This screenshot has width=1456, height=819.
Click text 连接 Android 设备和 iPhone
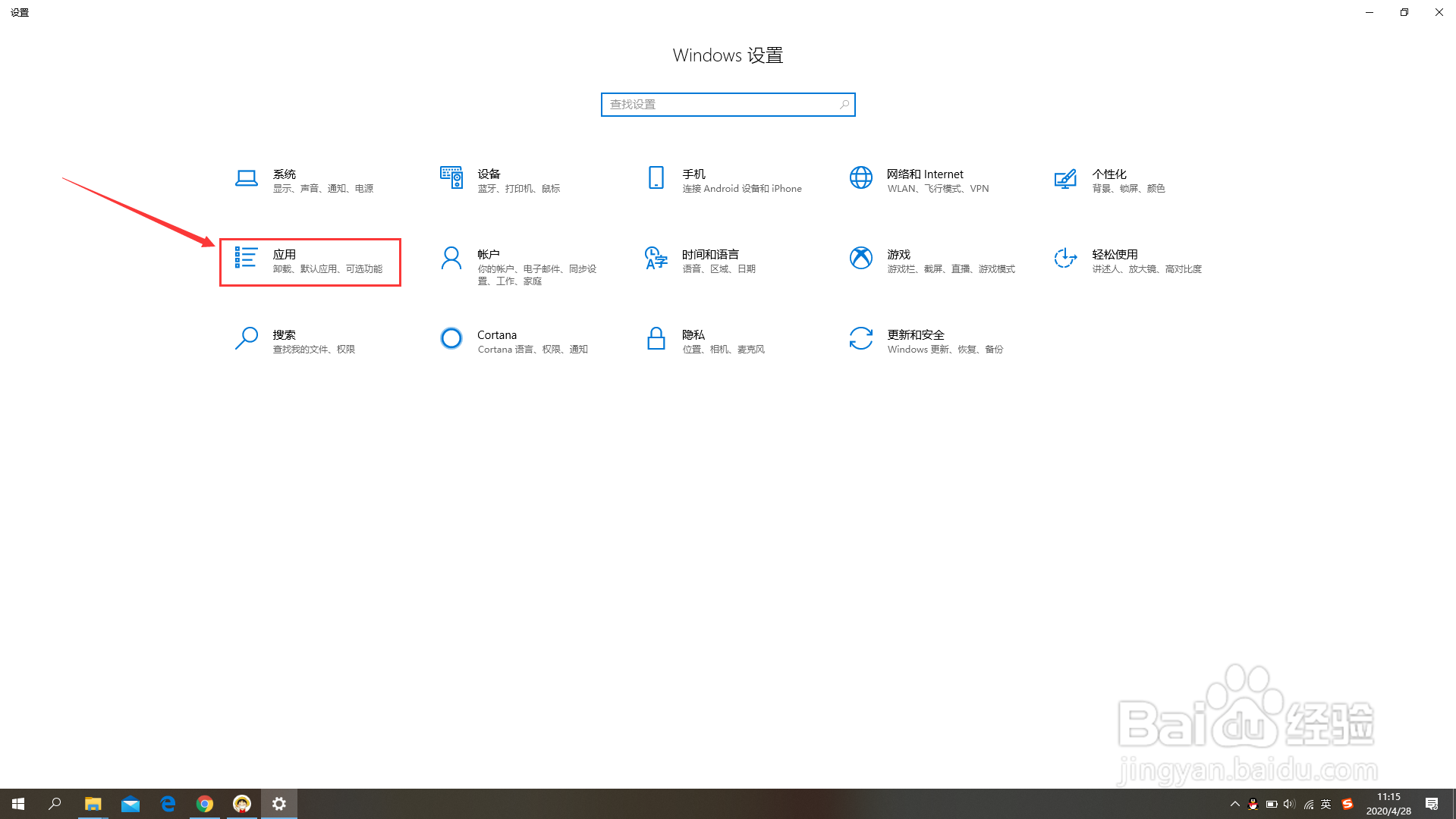point(742,189)
